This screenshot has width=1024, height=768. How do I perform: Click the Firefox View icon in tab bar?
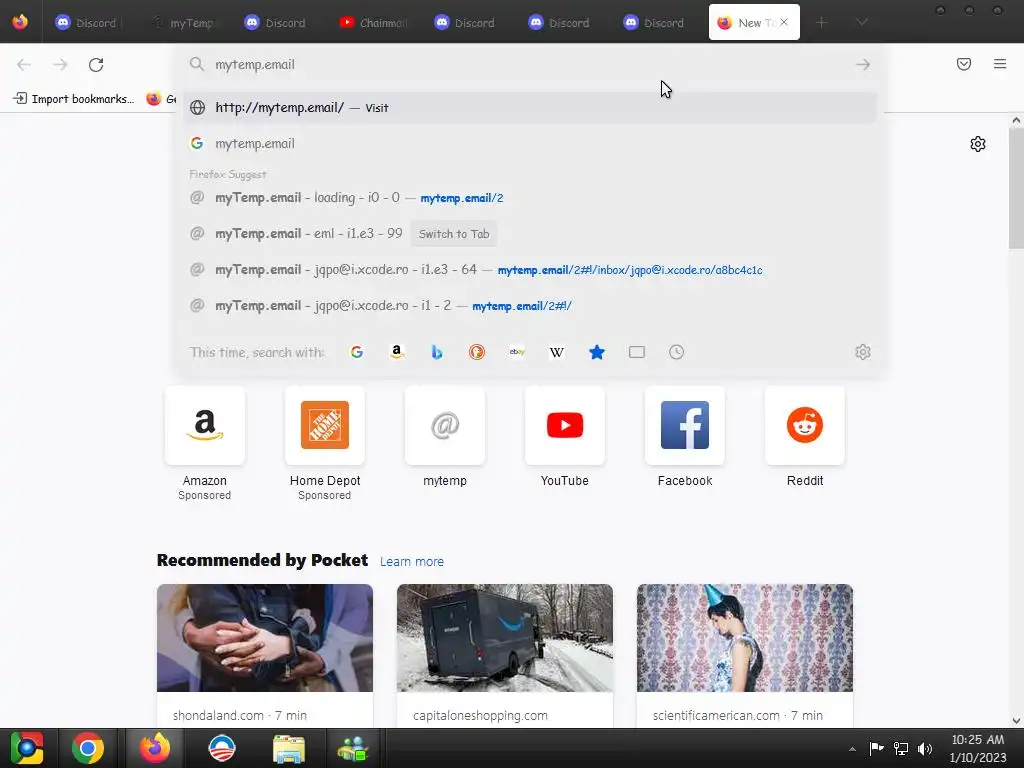20,22
